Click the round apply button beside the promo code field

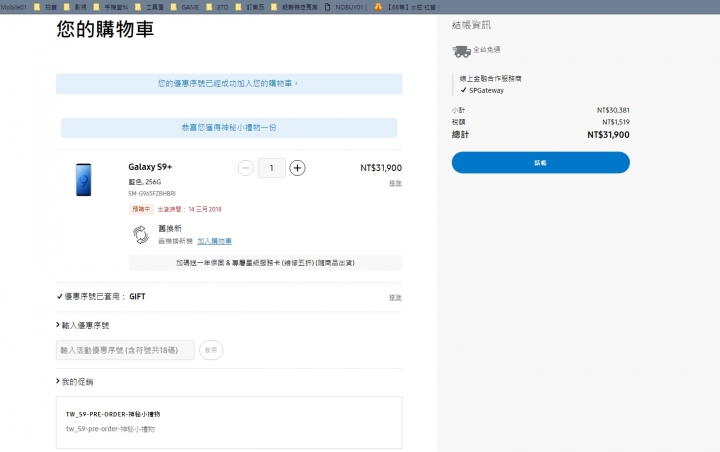tap(211, 350)
